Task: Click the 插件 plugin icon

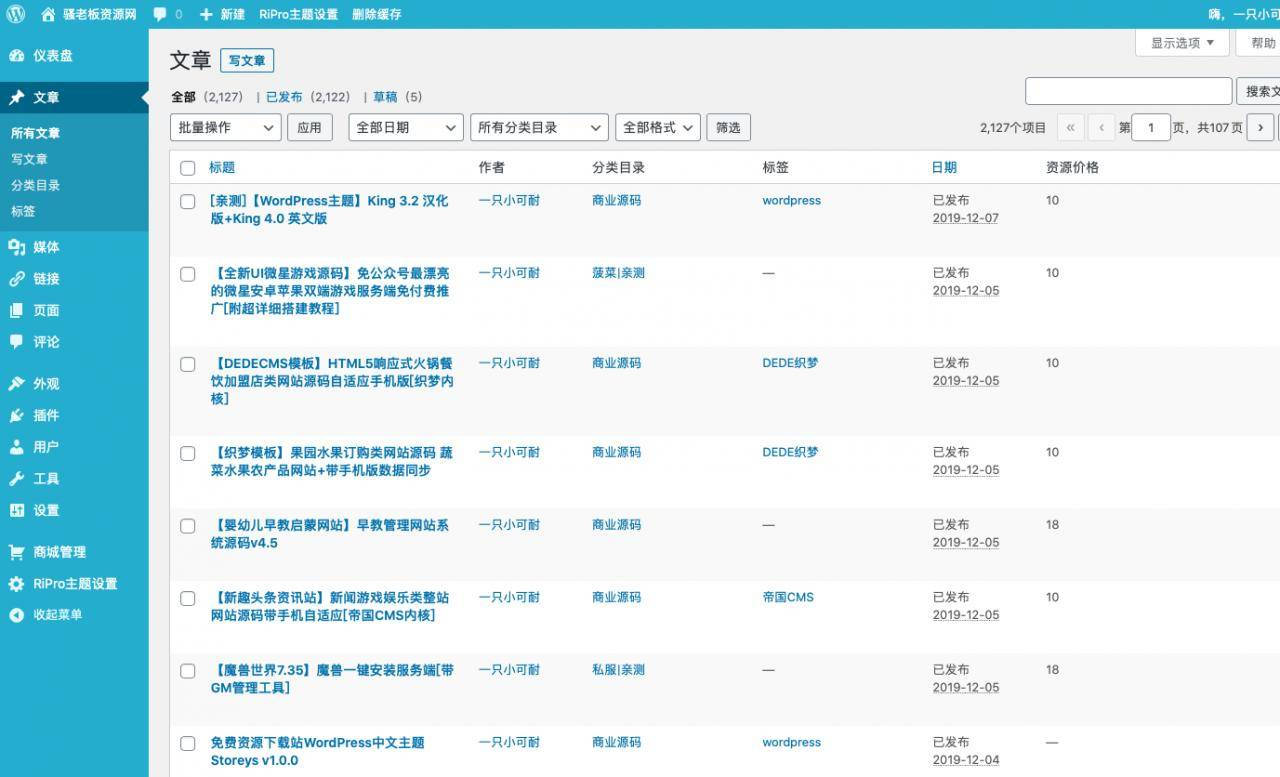Action: [x=17, y=415]
